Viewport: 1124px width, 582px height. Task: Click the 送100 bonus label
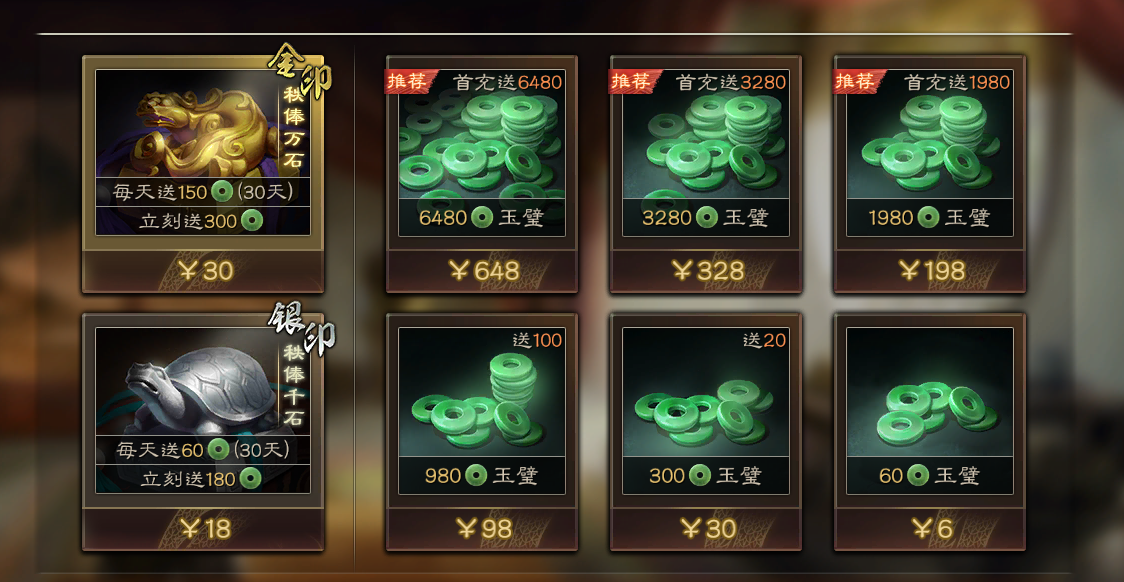(537, 340)
